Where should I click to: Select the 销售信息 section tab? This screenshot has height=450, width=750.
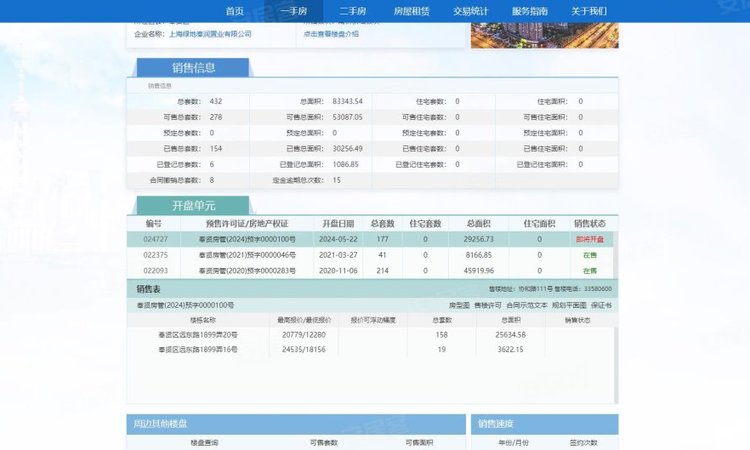(193, 67)
